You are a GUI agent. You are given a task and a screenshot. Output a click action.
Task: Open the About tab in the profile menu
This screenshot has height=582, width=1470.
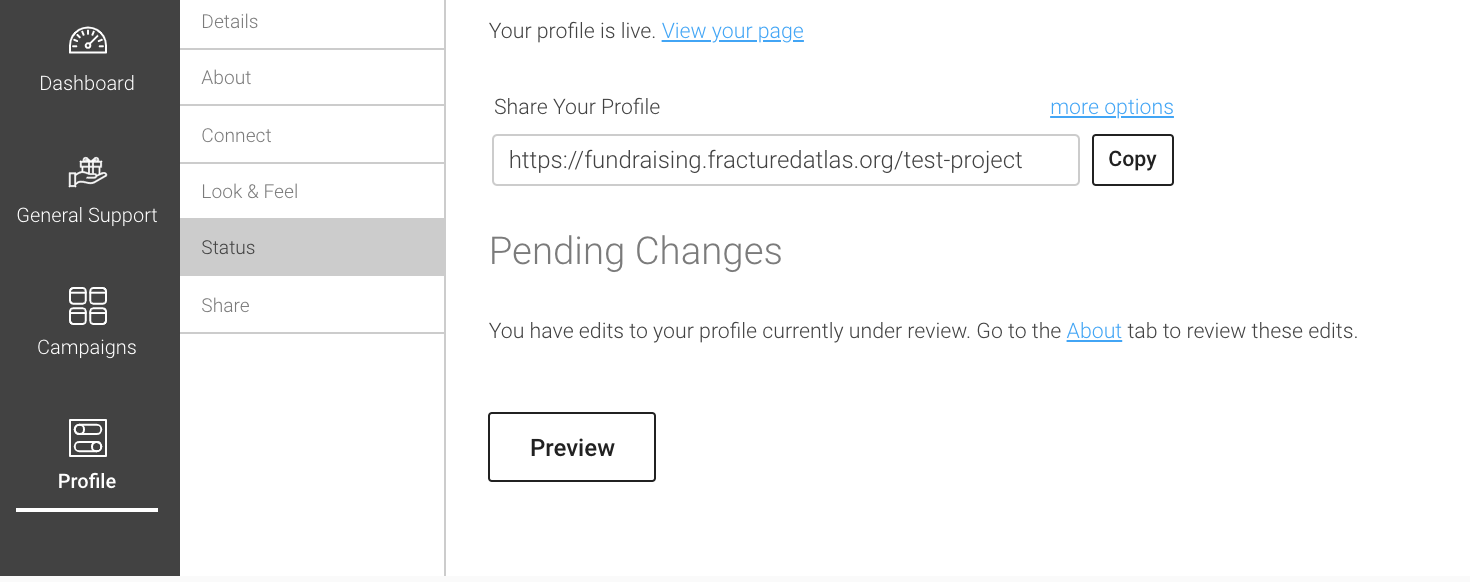tap(312, 77)
